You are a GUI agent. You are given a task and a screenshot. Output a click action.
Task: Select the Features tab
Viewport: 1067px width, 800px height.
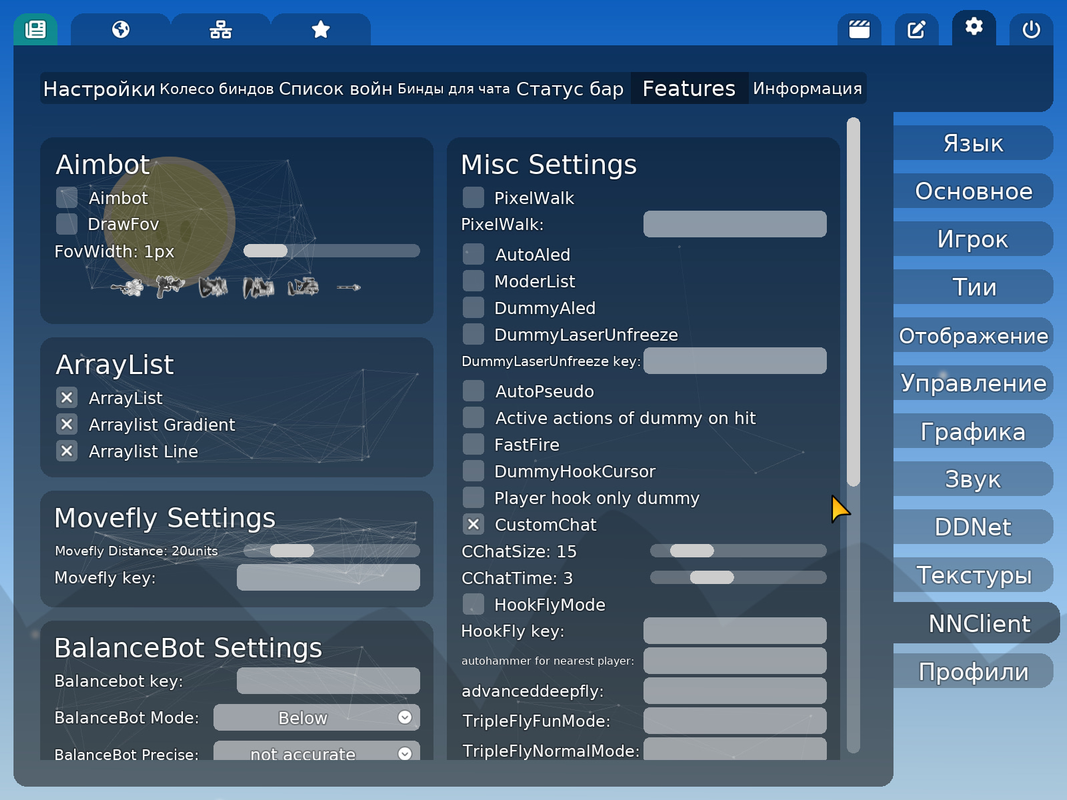click(689, 88)
